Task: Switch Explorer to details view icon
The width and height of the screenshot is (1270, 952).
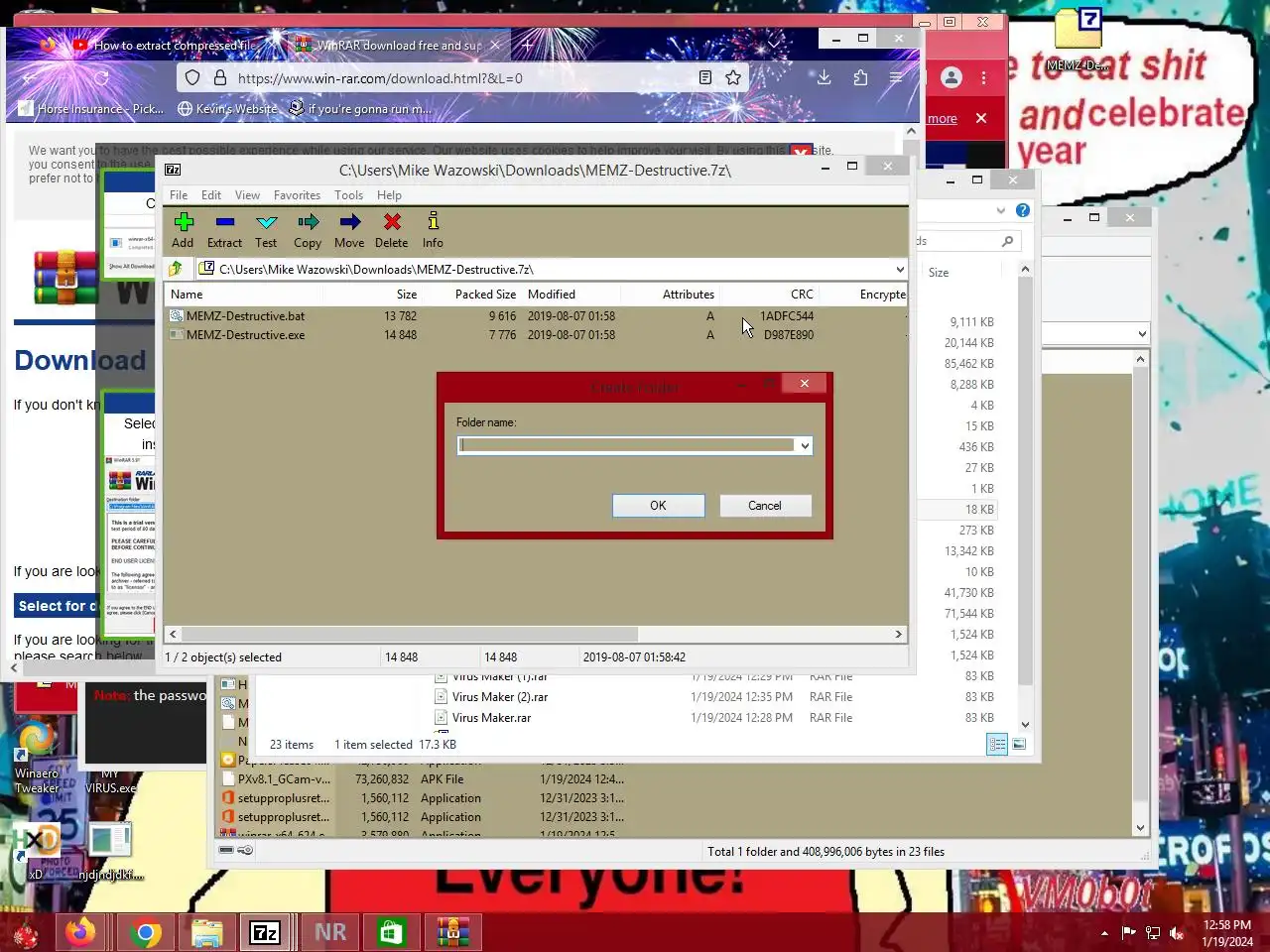Action: coord(997,745)
